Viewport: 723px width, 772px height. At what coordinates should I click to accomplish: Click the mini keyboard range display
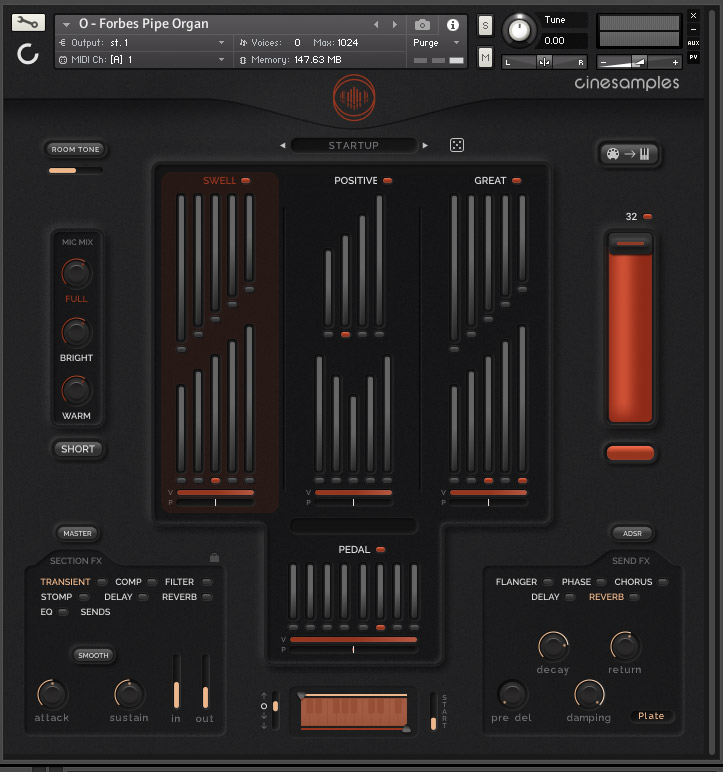pos(354,712)
